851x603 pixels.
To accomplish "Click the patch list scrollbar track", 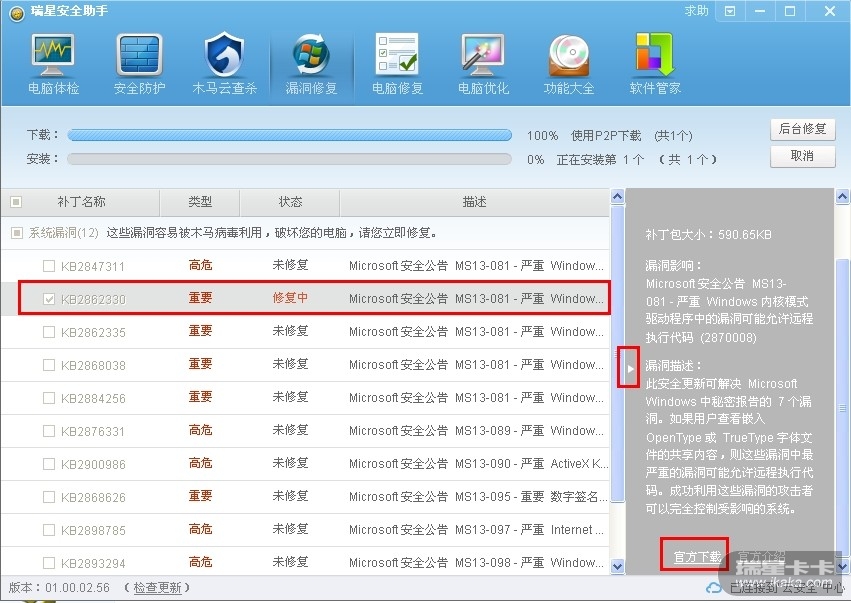I will pyautogui.click(x=618, y=382).
